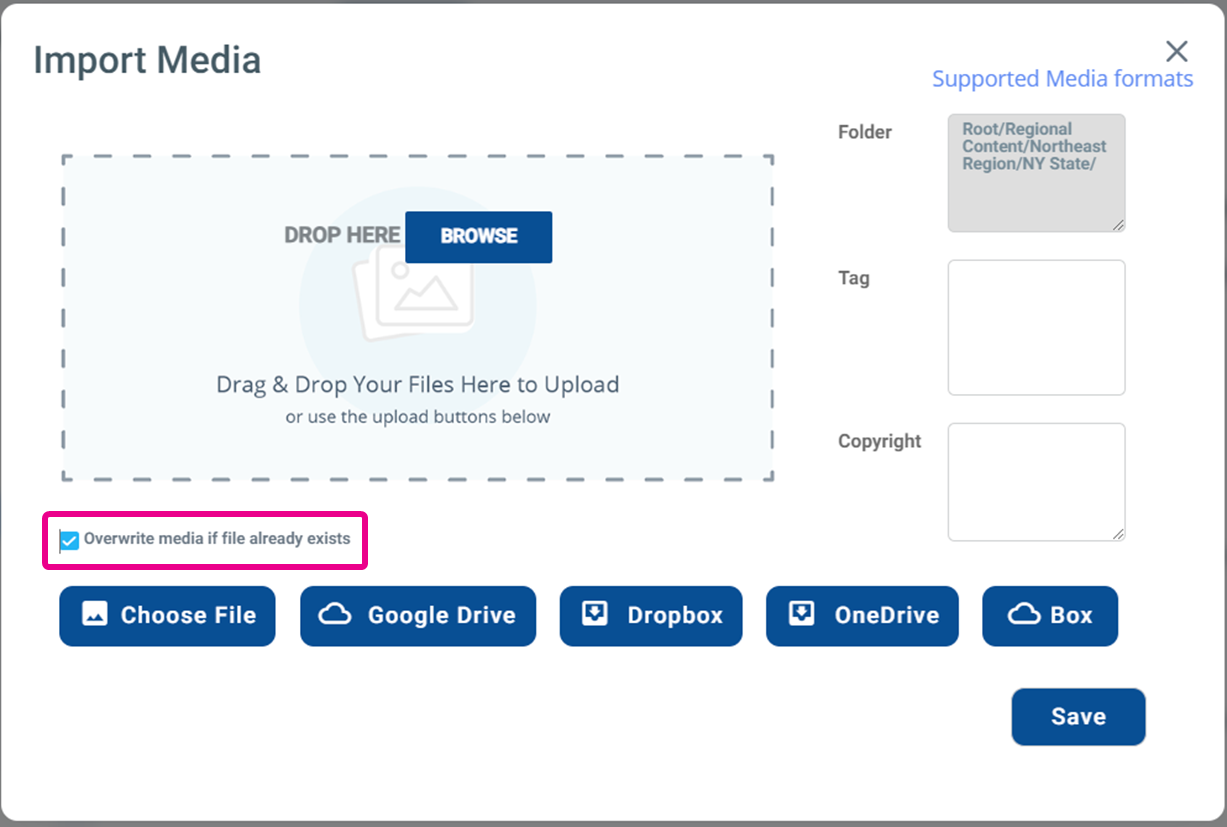Viewport: 1227px width, 827px height.
Task: Select OneDrive as upload source
Action: click(x=862, y=616)
